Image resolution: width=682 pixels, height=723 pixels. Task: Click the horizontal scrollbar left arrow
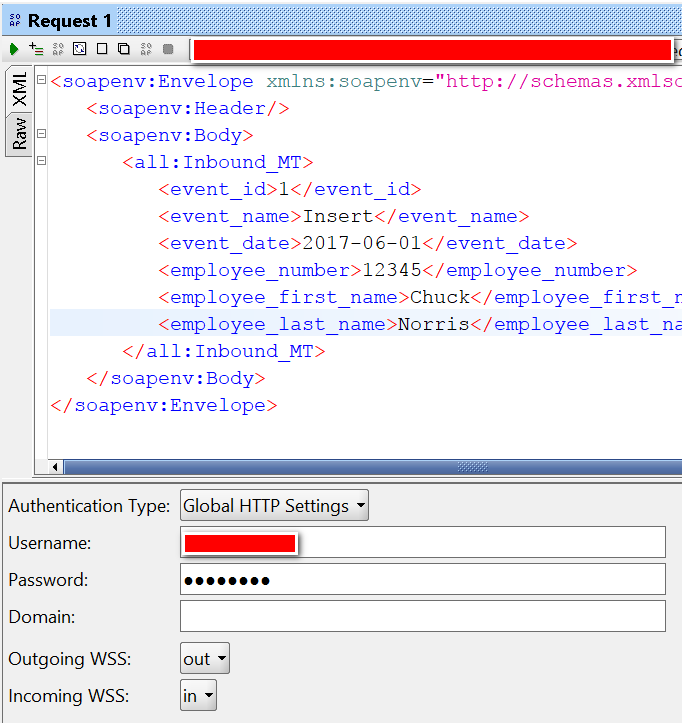pyautogui.click(x=55, y=467)
